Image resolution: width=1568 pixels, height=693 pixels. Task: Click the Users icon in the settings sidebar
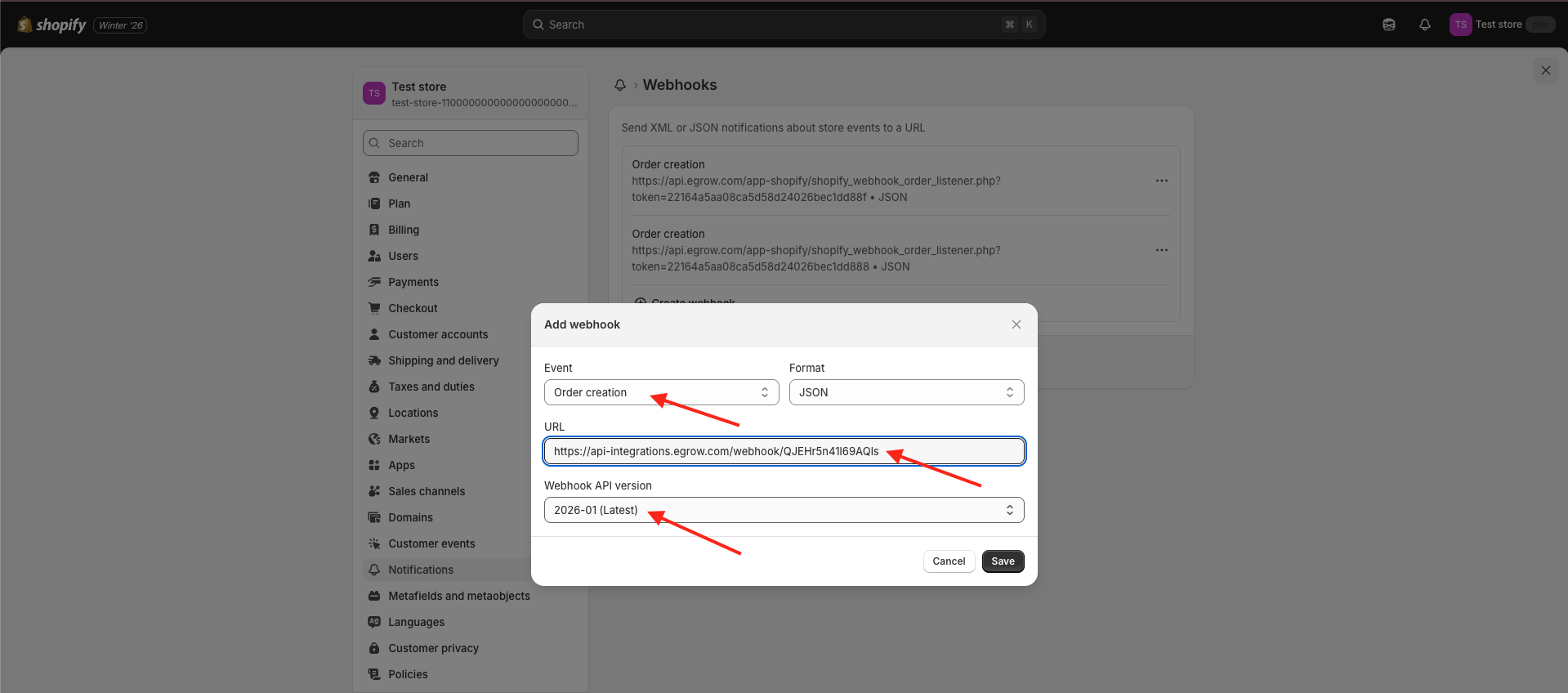click(374, 256)
